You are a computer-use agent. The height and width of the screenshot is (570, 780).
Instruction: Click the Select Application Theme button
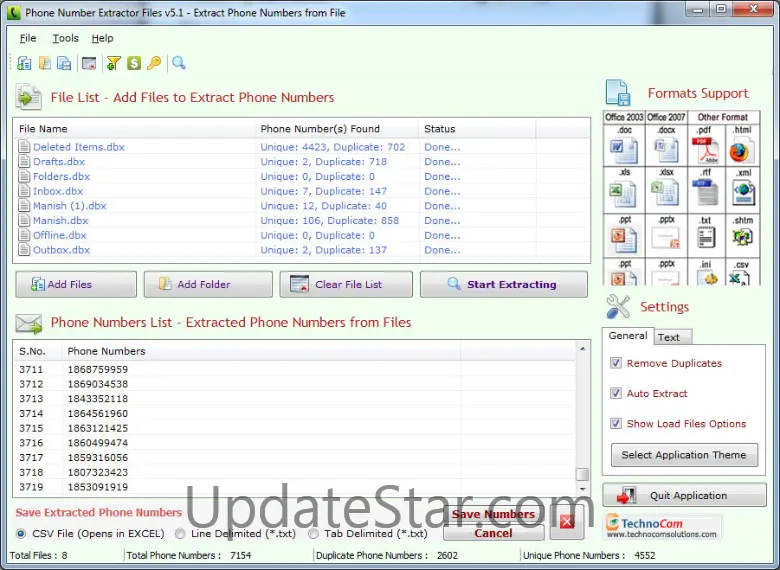tap(684, 455)
